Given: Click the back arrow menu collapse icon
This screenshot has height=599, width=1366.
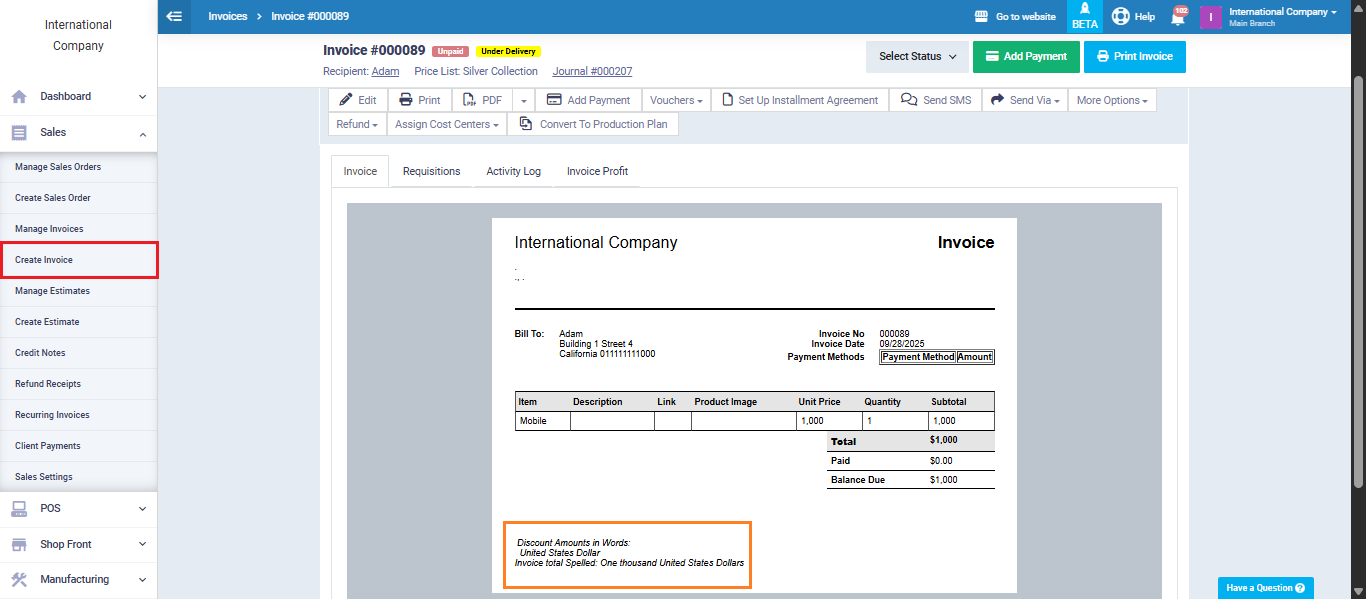Looking at the screenshot, I should coord(175,16).
